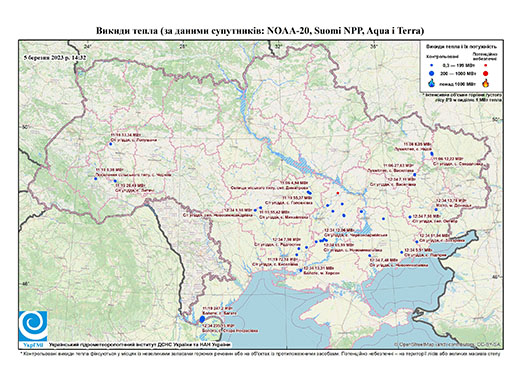Click the large red circle legend symbol
The image size is (520, 368).
[x=486, y=73]
